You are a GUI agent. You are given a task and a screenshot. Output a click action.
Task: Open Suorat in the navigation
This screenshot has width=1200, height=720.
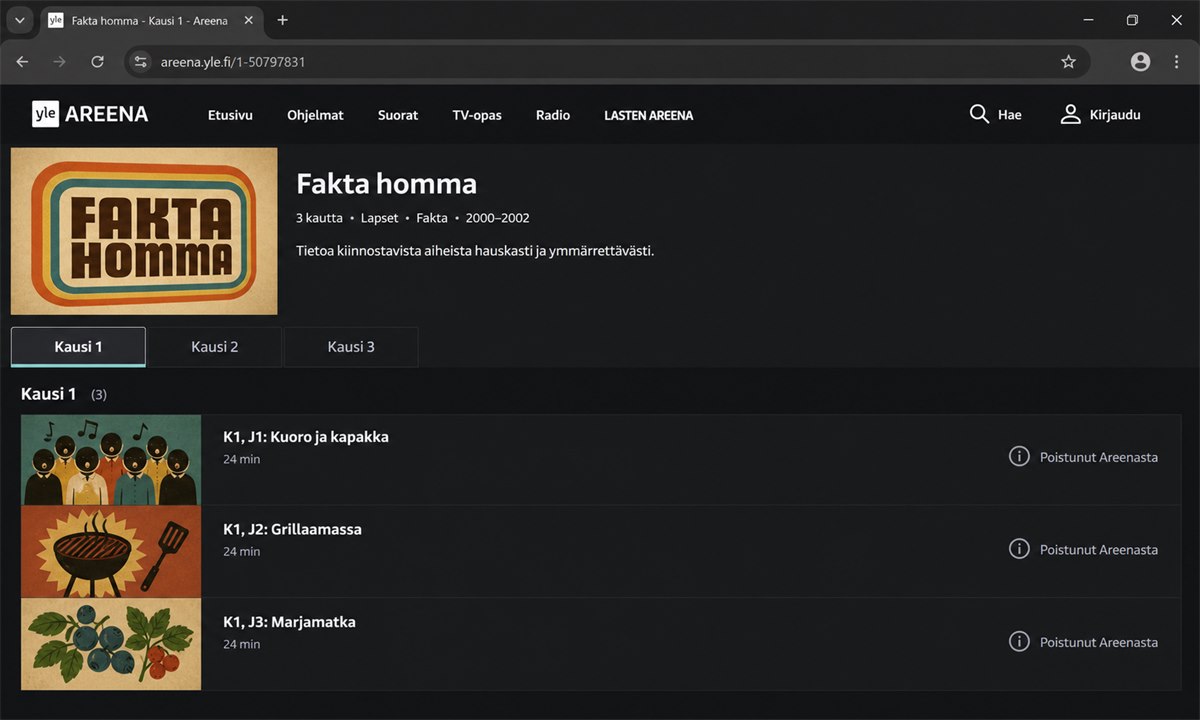pyautogui.click(x=398, y=115)
